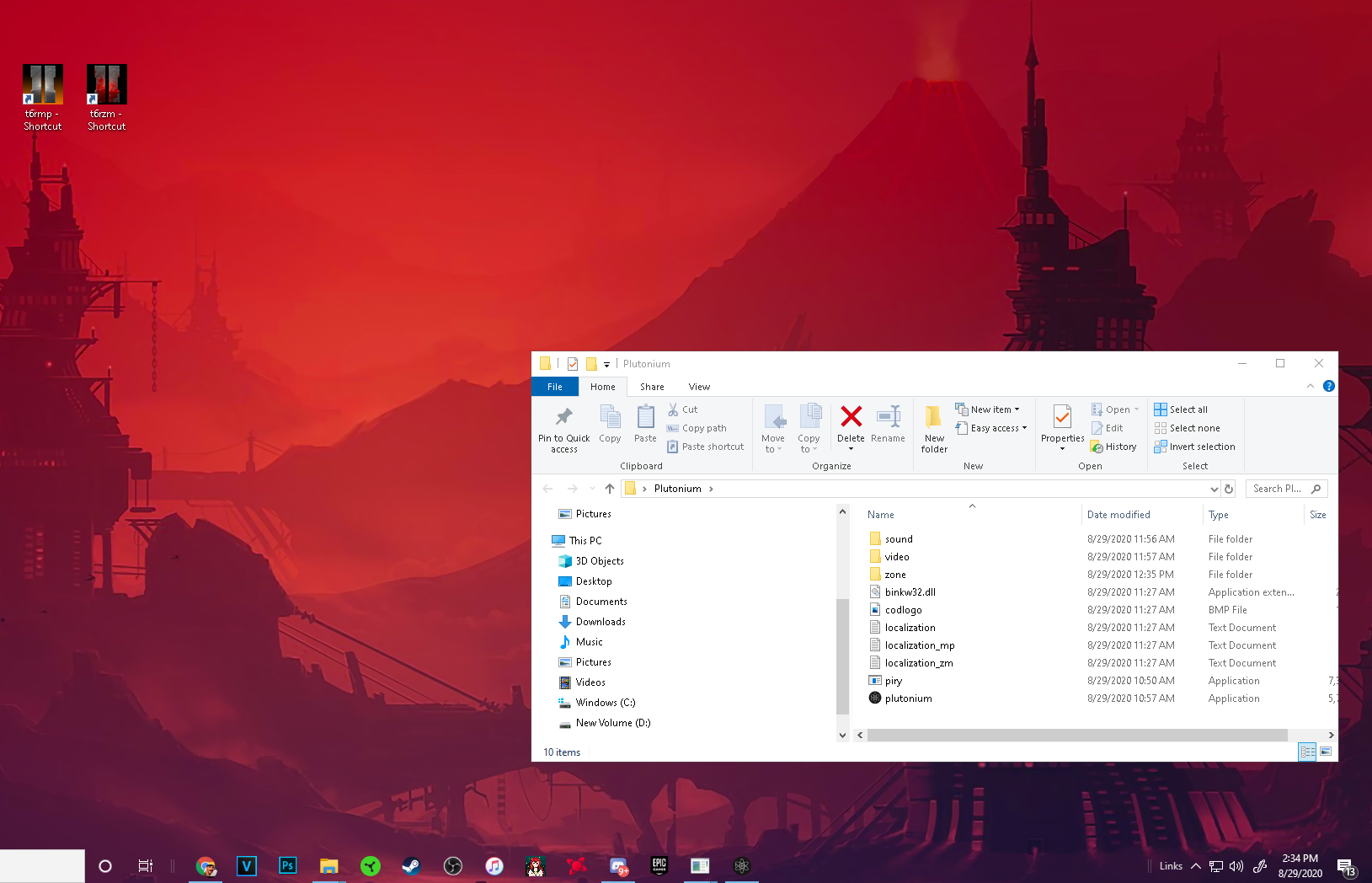The image size is (1372, 883).
Task: Open Steam from the taskbar
Action: (411, 866)
